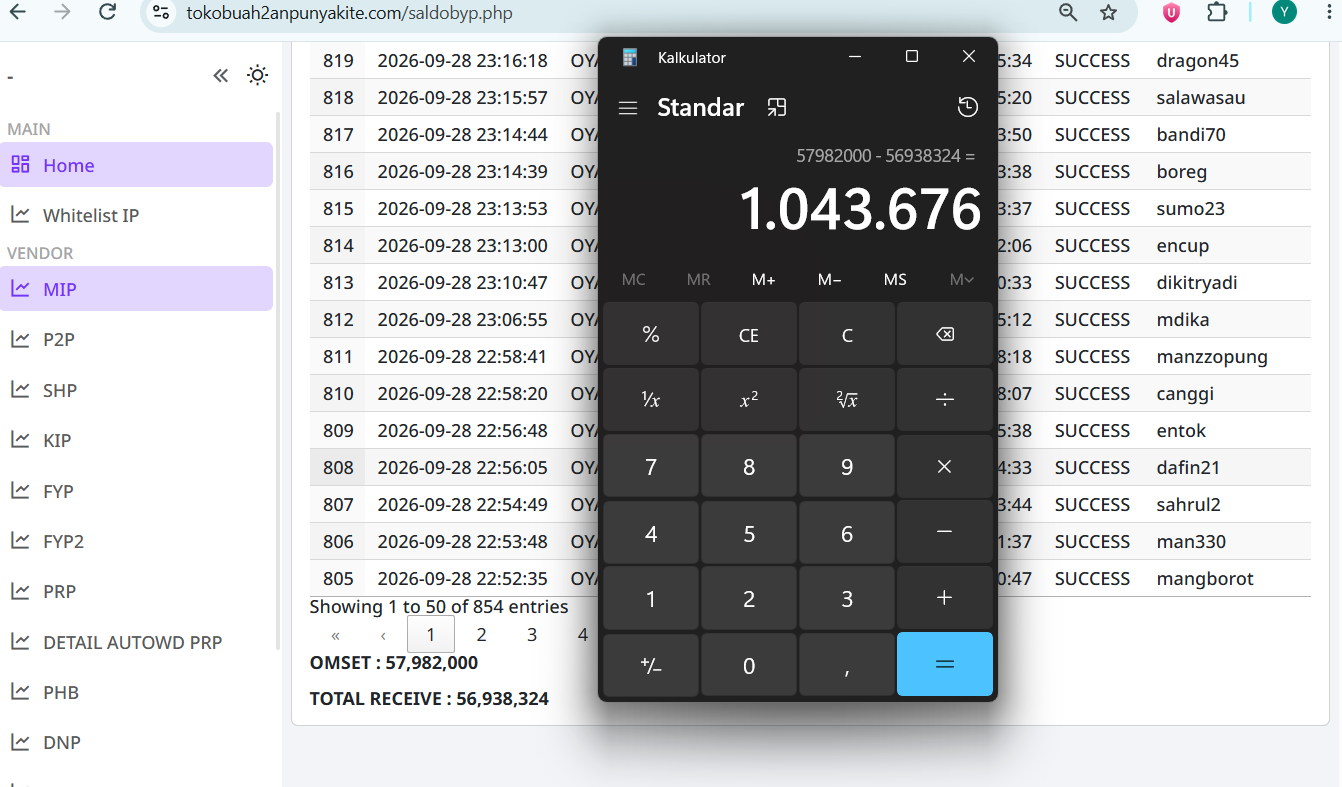Toggle light/dark theme sun icon
The width and height of the screenshot is (1342, 787).
258,75
